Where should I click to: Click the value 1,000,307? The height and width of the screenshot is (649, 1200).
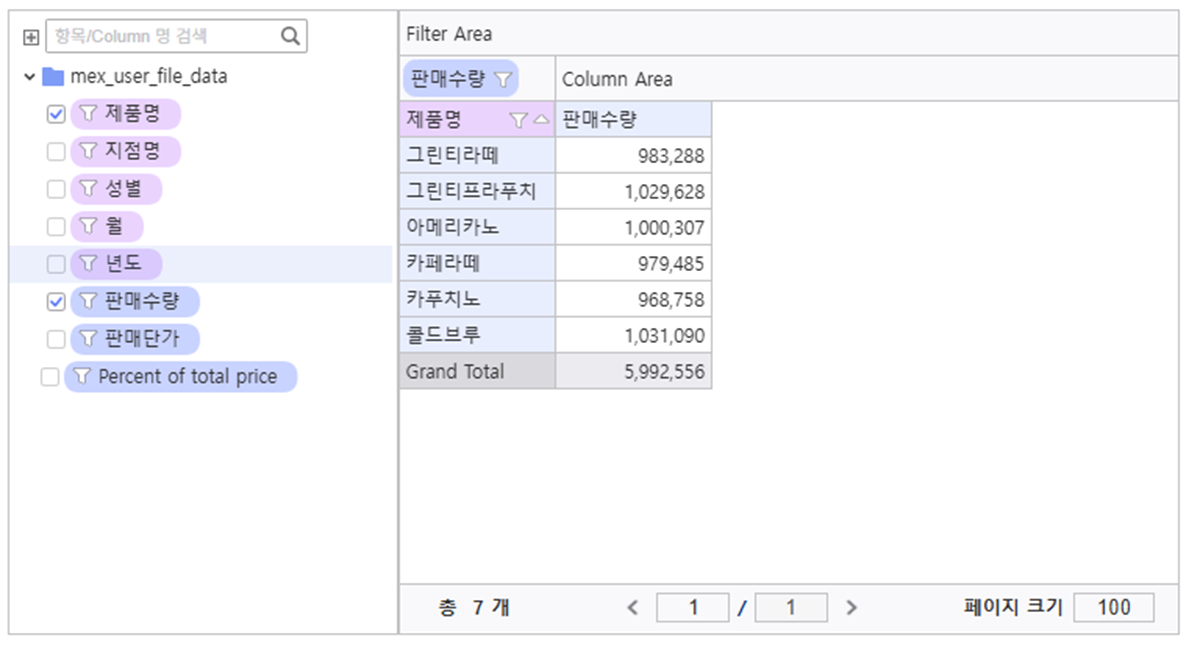pyautogui.click(x=664, y=228)
